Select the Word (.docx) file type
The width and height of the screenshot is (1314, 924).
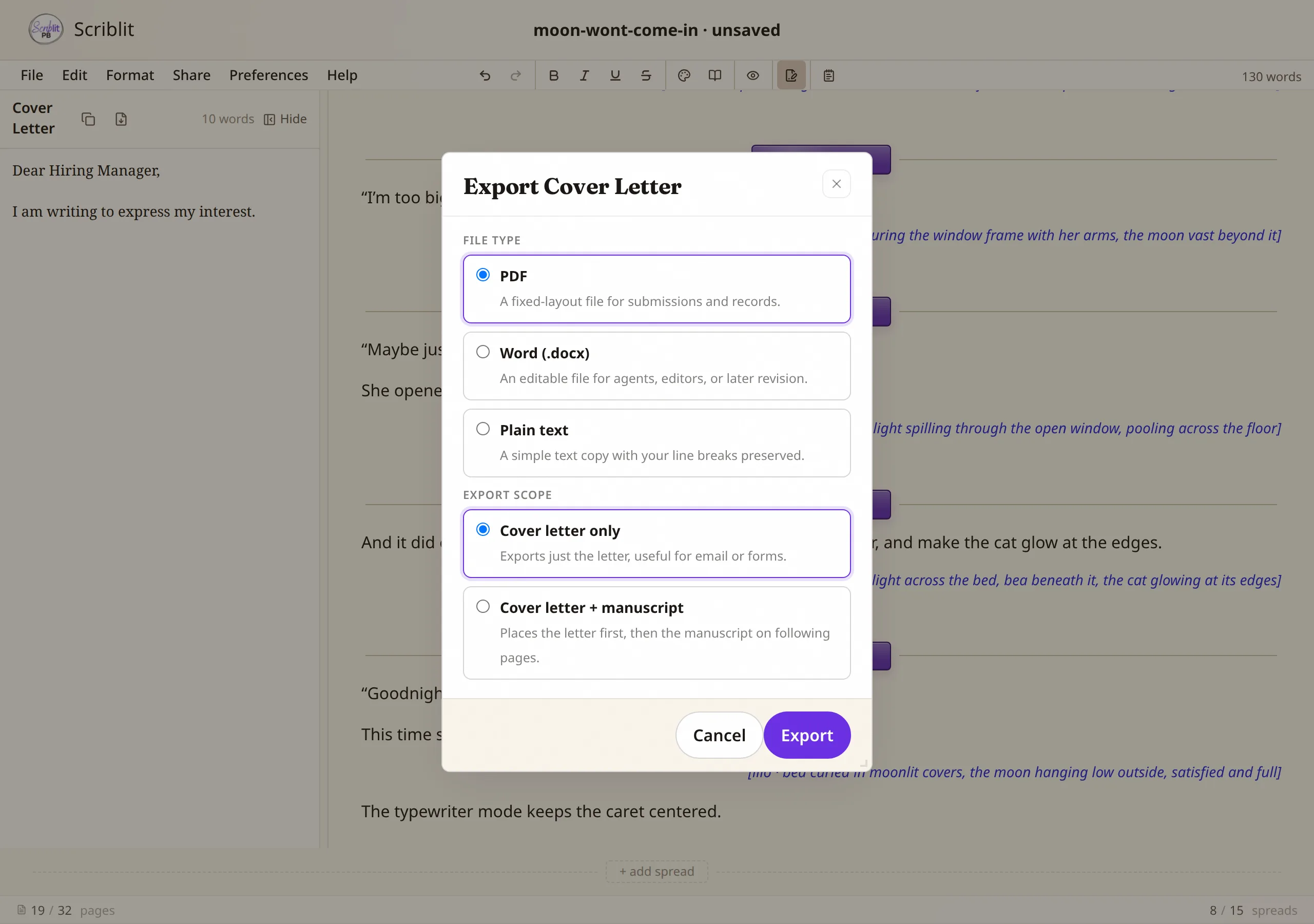click(x=656, y=366)
